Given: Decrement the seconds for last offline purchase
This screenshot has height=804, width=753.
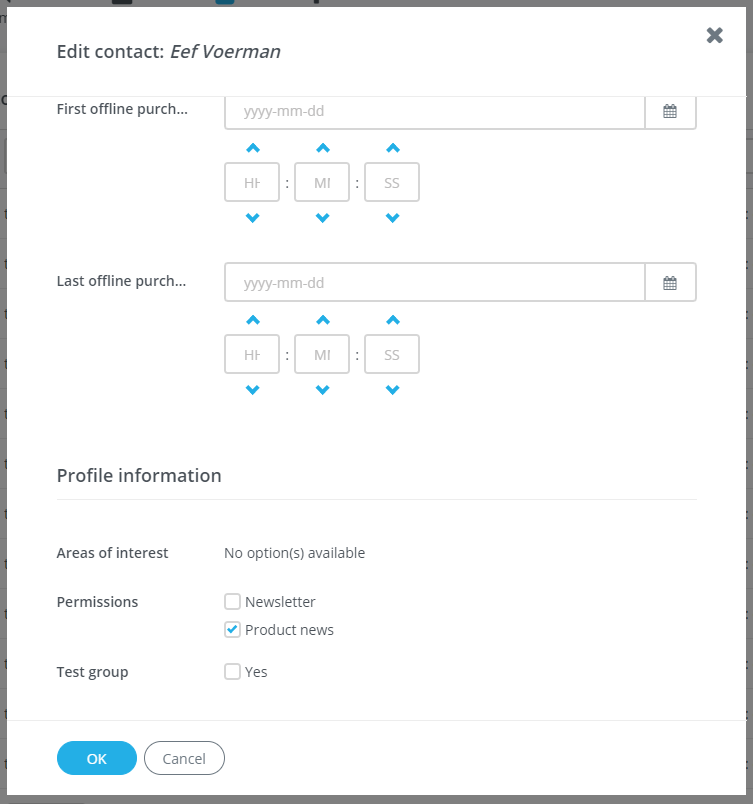Looking at the screenshot, I should click(391, 390).
